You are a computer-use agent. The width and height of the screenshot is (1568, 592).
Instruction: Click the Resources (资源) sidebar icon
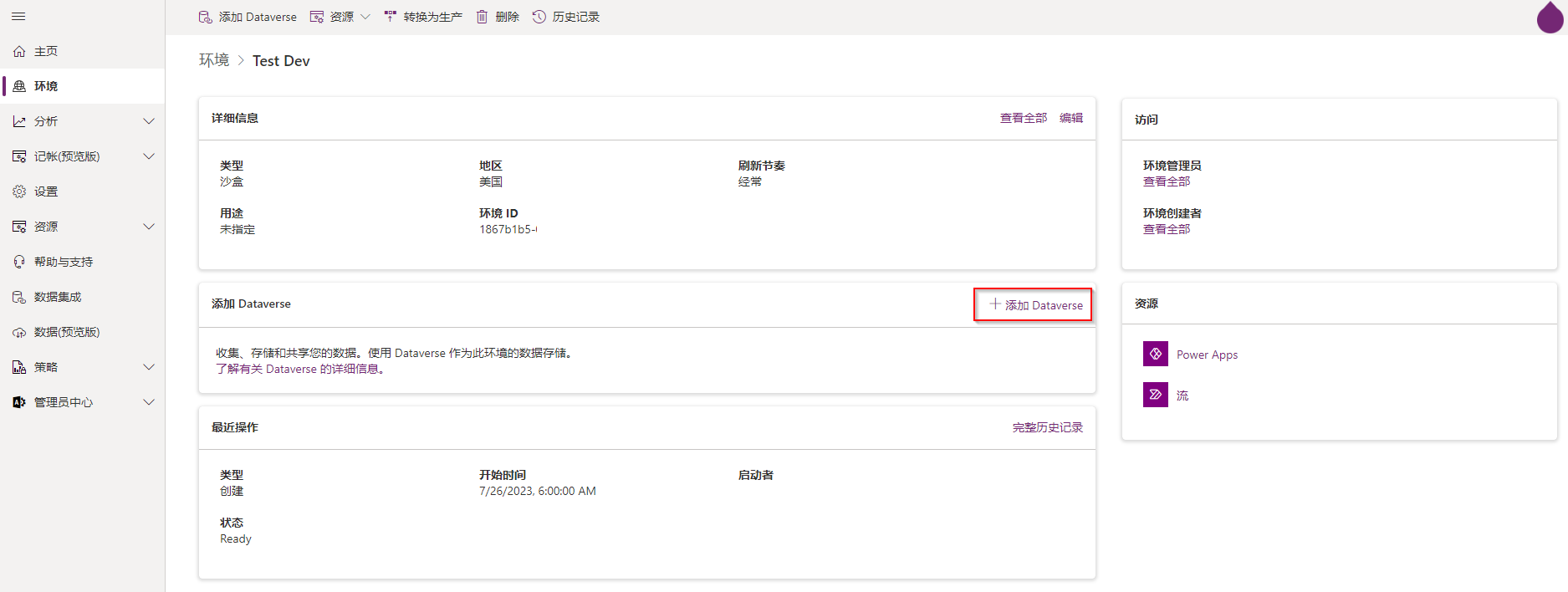pos(19,227)
